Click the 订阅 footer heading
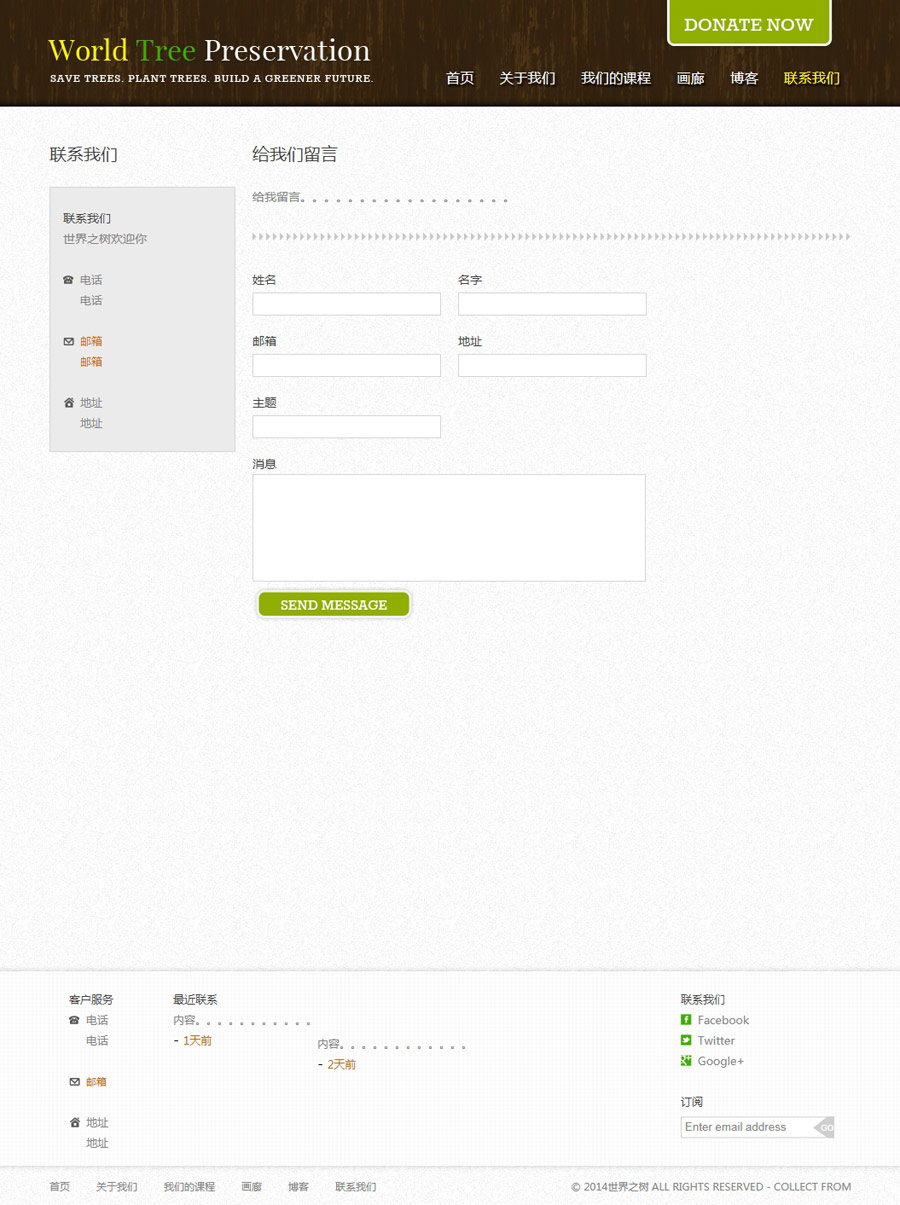The width and height of the screenshot is (900, 1205). click(x=692, y=1102)
